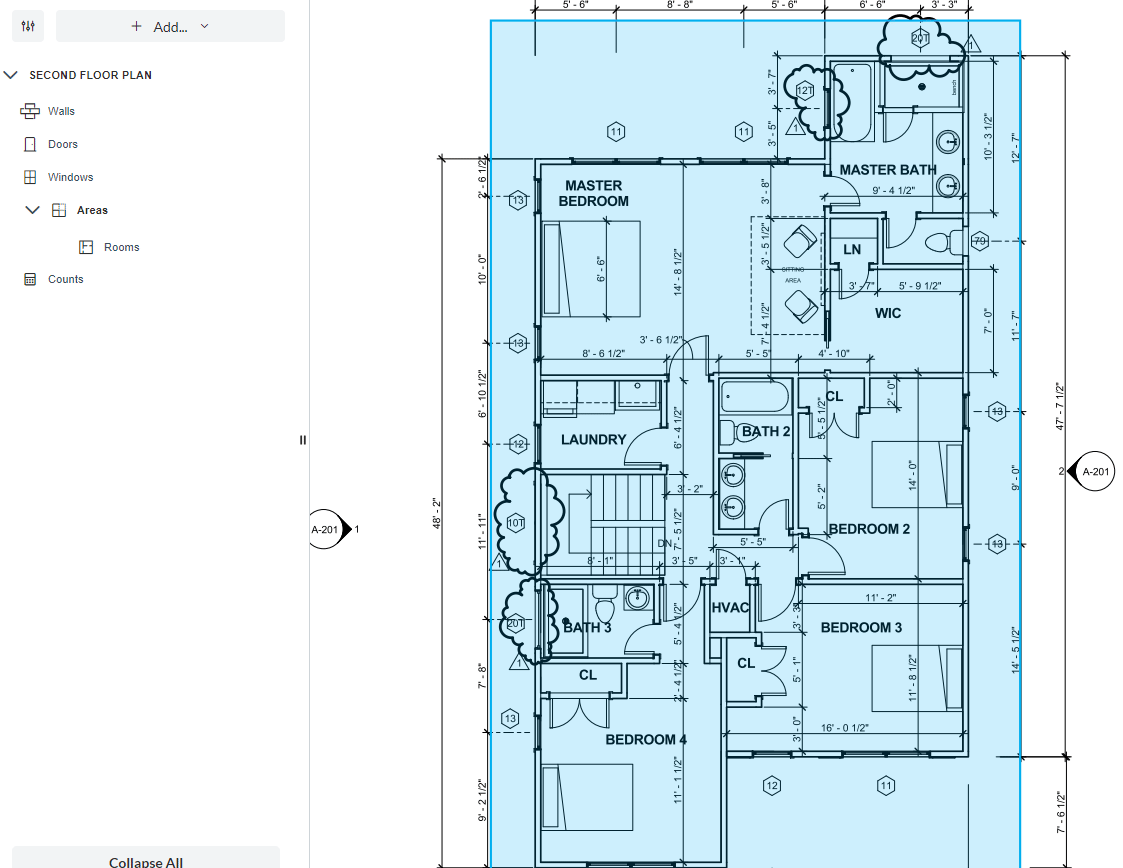Open the Add dropdown chevron arrow
This screenshot has height=868, width=1123.
click(x=205, y=26)
